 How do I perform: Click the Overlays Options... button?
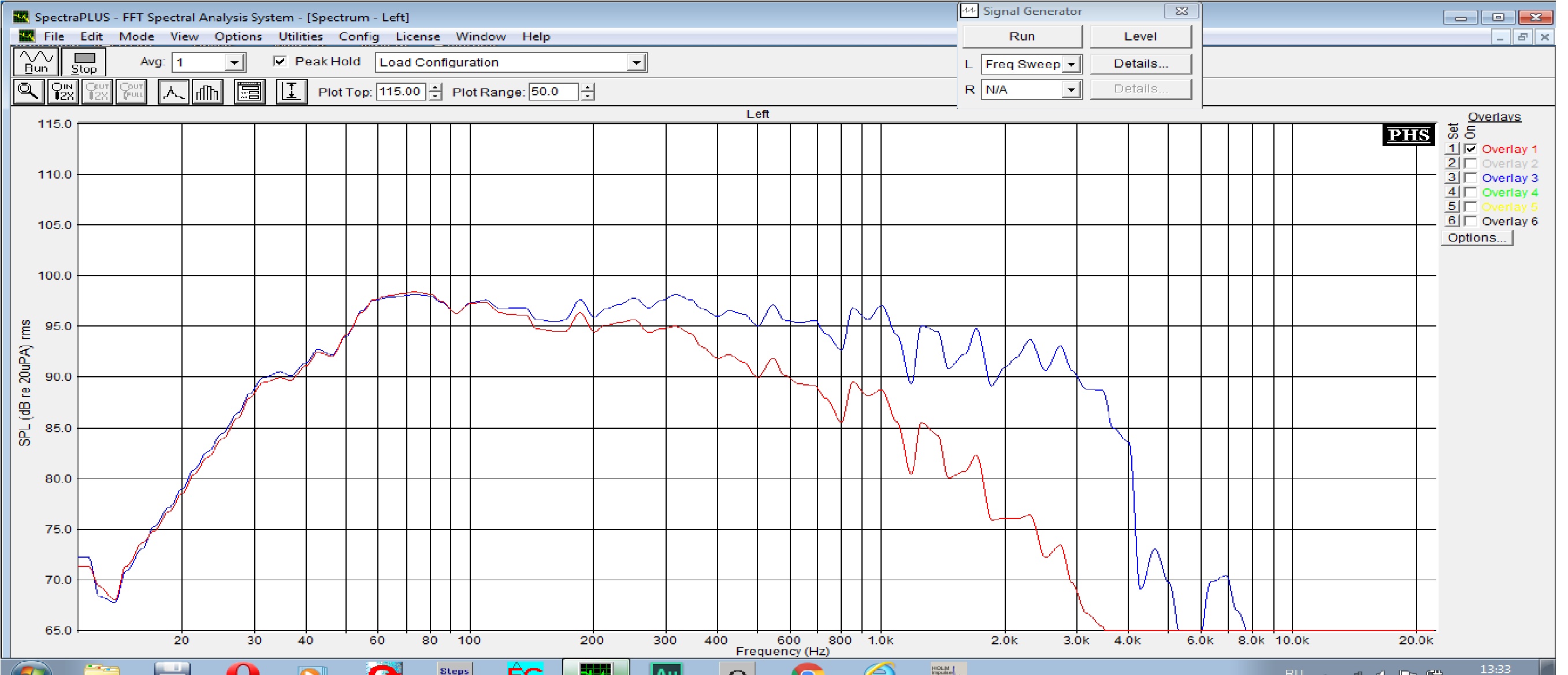(1476, 238)
